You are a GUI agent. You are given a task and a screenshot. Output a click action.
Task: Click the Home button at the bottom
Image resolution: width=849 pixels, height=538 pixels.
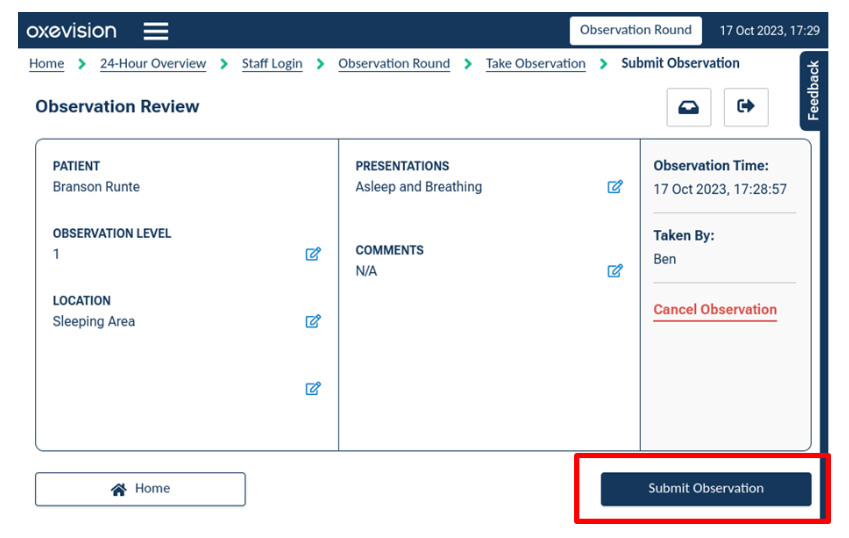coord(140,489)
